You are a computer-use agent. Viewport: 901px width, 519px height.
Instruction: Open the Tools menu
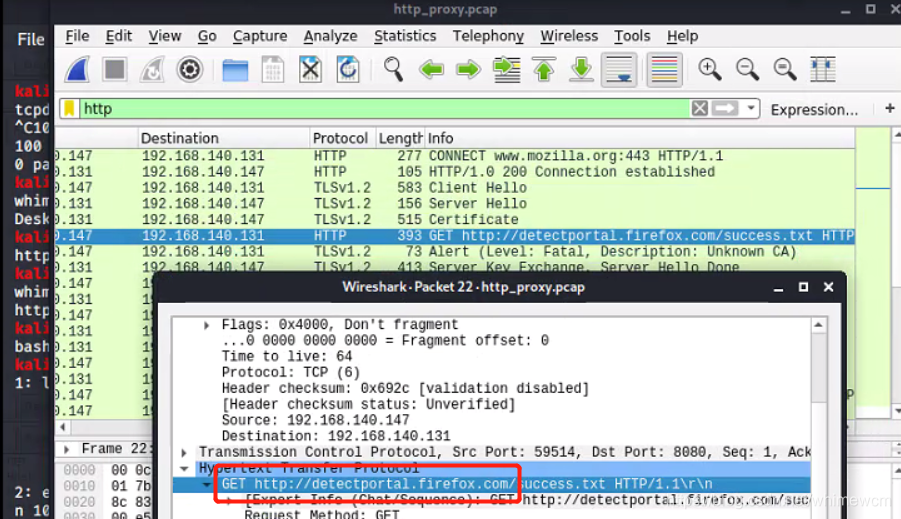pyautogui.click(x=632, y=36)
